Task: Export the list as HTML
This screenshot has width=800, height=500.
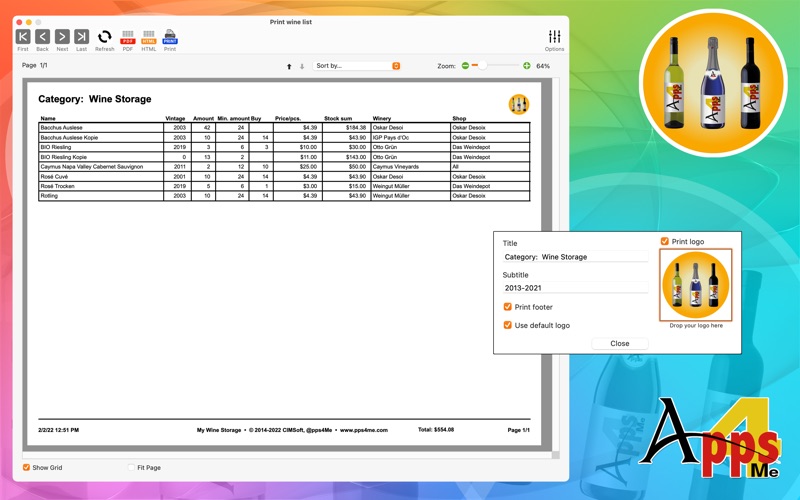Action: tap(148, 37)
